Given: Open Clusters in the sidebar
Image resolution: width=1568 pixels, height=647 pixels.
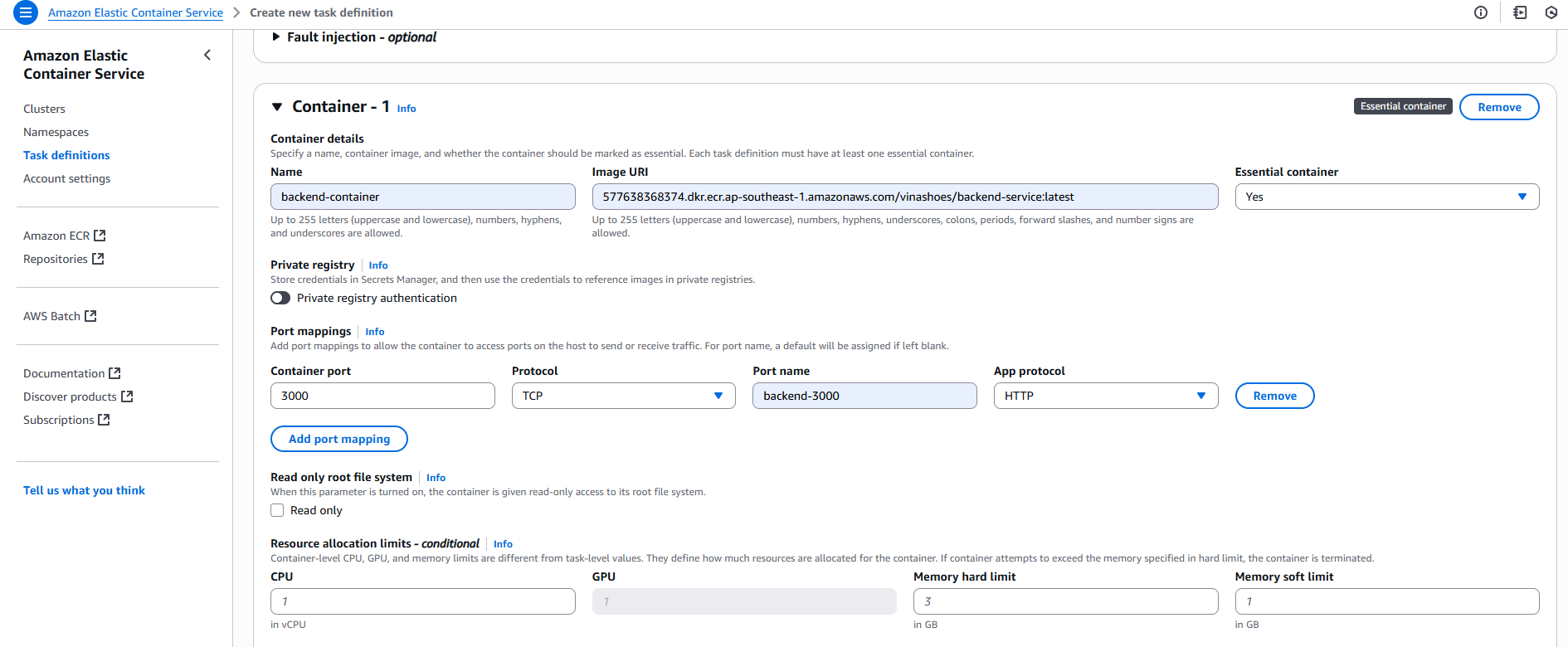Looking at the screenshot, I should [x=44, y=109].
